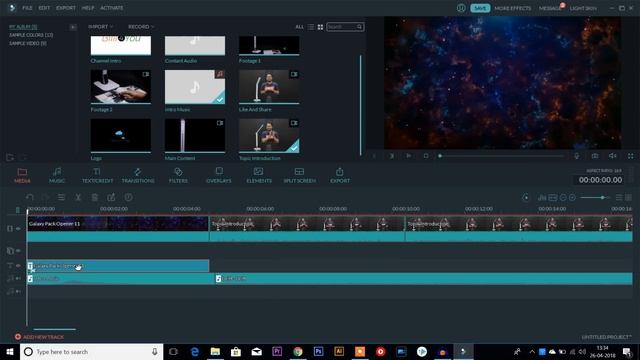
Task: Mute the first music track
Action: pyautogui.click(x=18, y=278)
